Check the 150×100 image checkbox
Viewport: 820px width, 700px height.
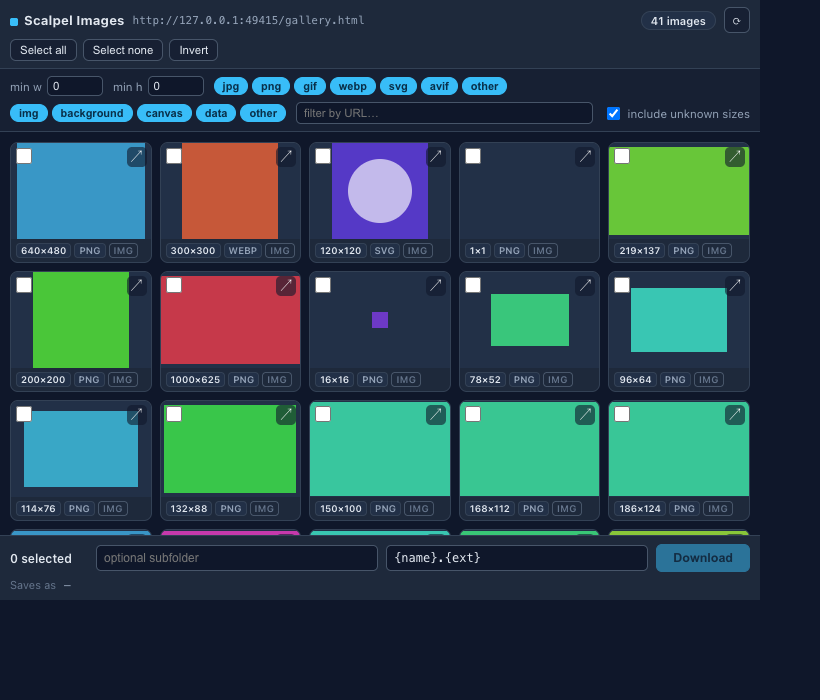[323, 414]
